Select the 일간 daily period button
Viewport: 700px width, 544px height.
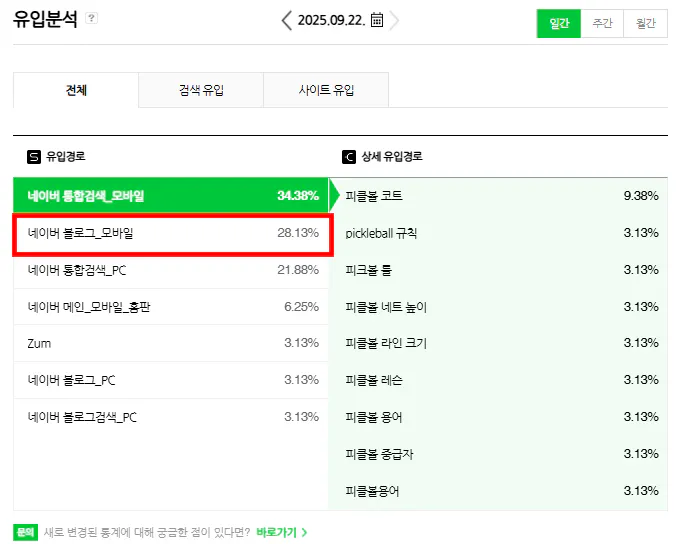coord(558,23)
